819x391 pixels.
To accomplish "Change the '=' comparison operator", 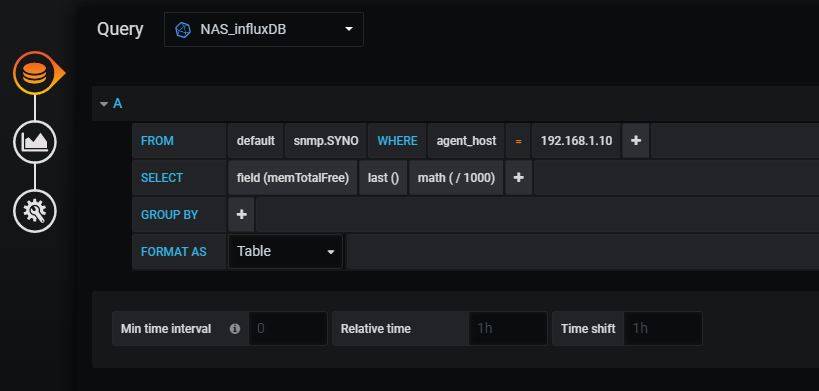I will click(x=518, y=141).
